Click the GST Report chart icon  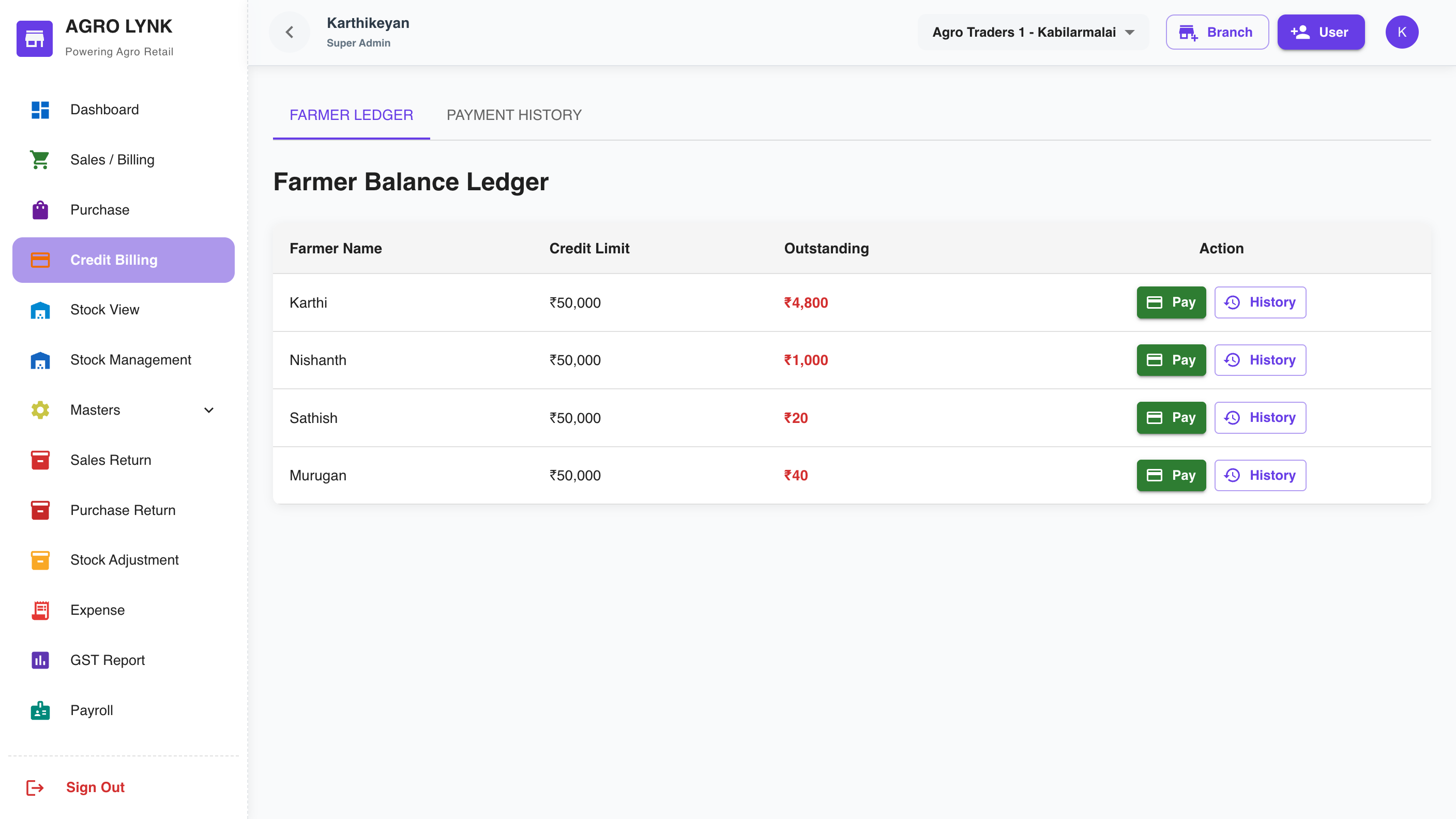tap(40, 660)
